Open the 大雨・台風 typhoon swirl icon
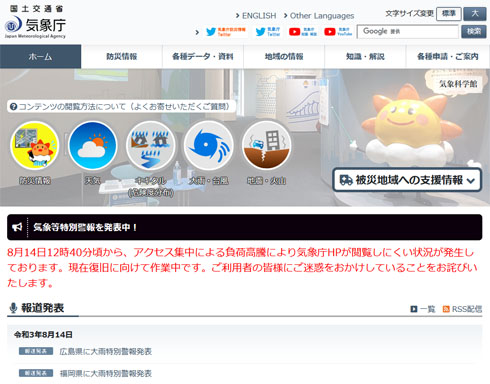 click(x=209, y=146)
